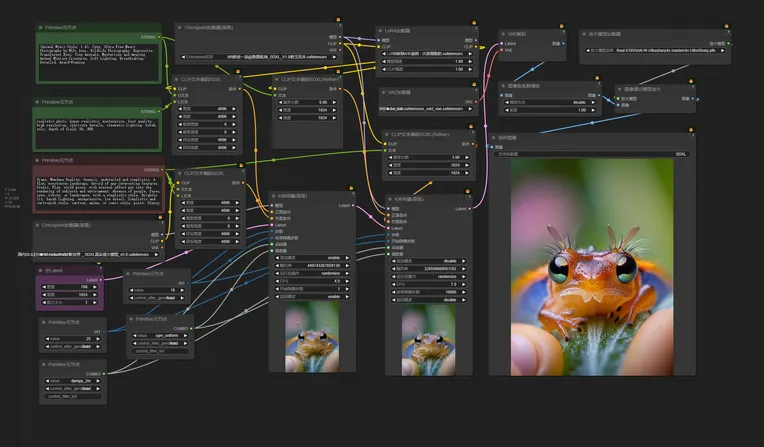Collapse the purple empty Latent node
This screenshot has height=447, width=764.
(x=41, y=271)
